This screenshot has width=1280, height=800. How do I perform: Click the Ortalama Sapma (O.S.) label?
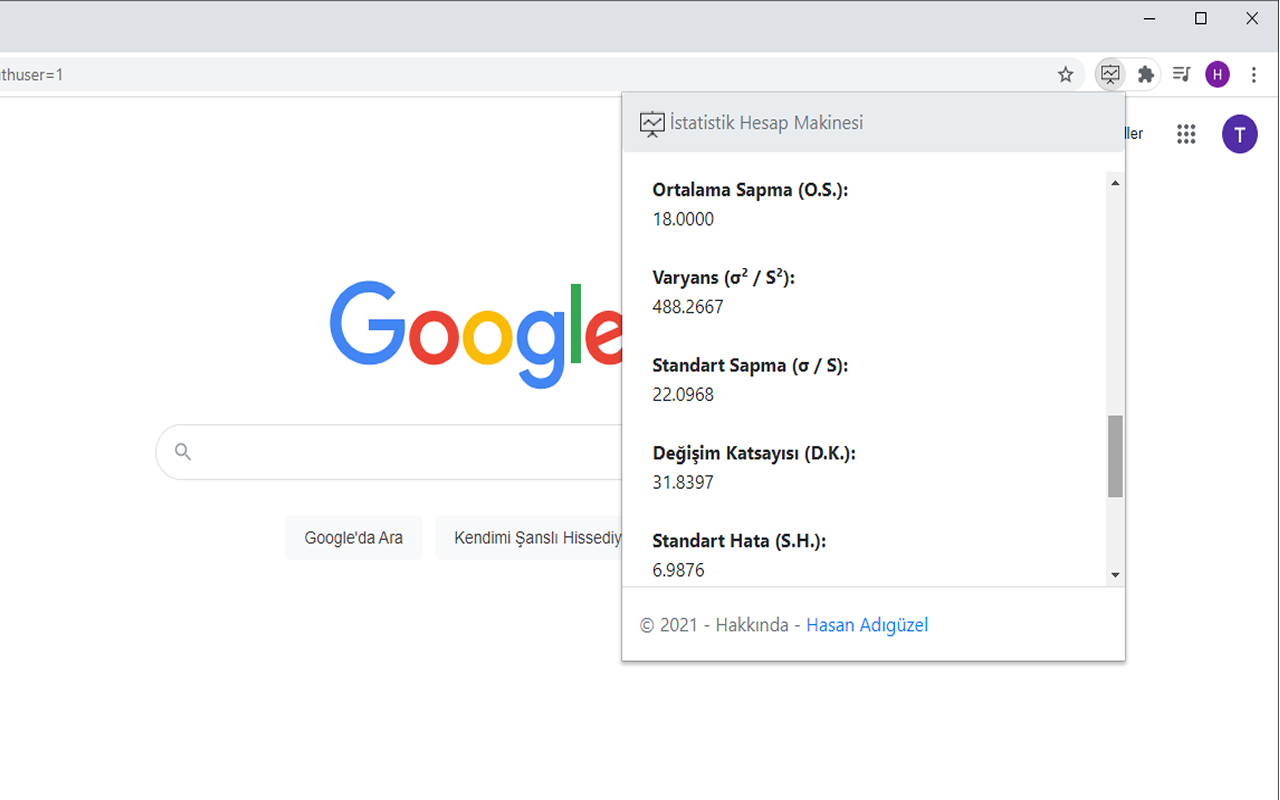click(750, 190)
